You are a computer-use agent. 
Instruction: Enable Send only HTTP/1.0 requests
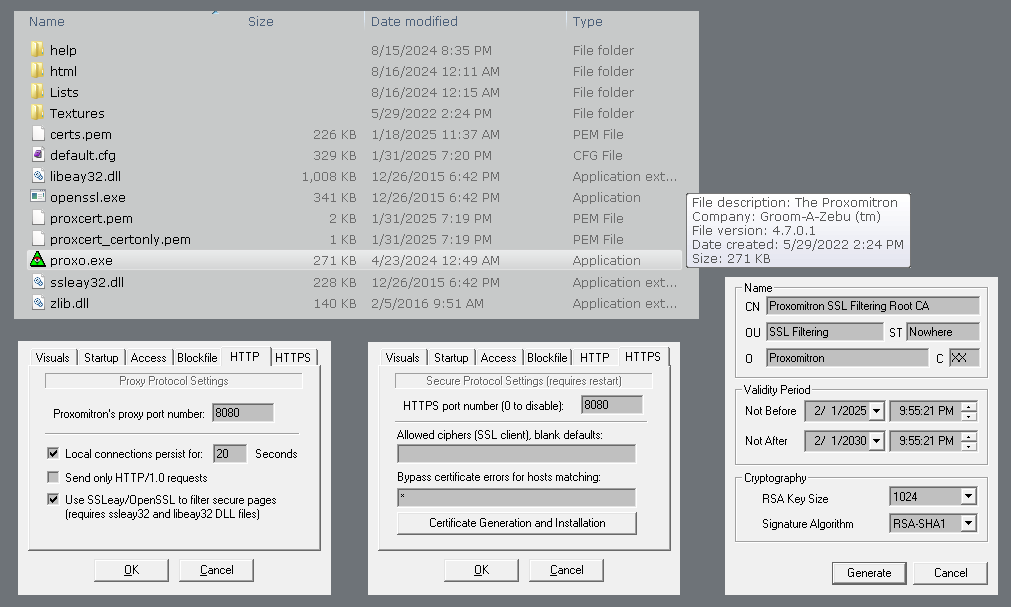pyautogui.click(x=53, y=477)
